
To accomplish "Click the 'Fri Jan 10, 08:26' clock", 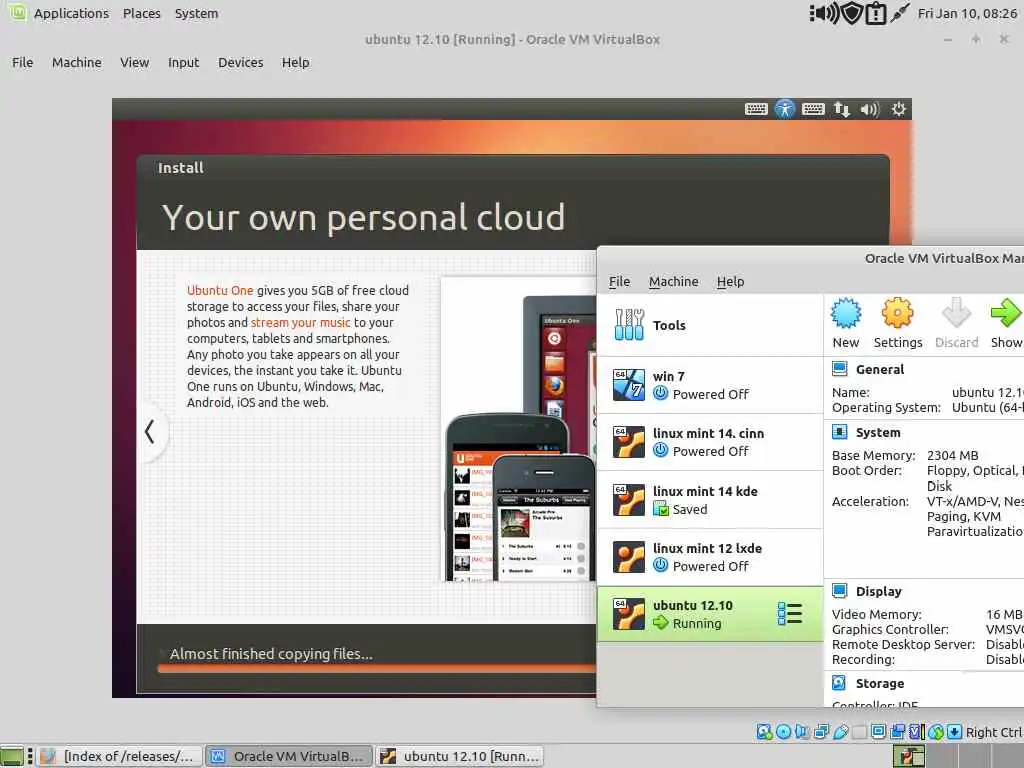I will (x=967, y=13).
